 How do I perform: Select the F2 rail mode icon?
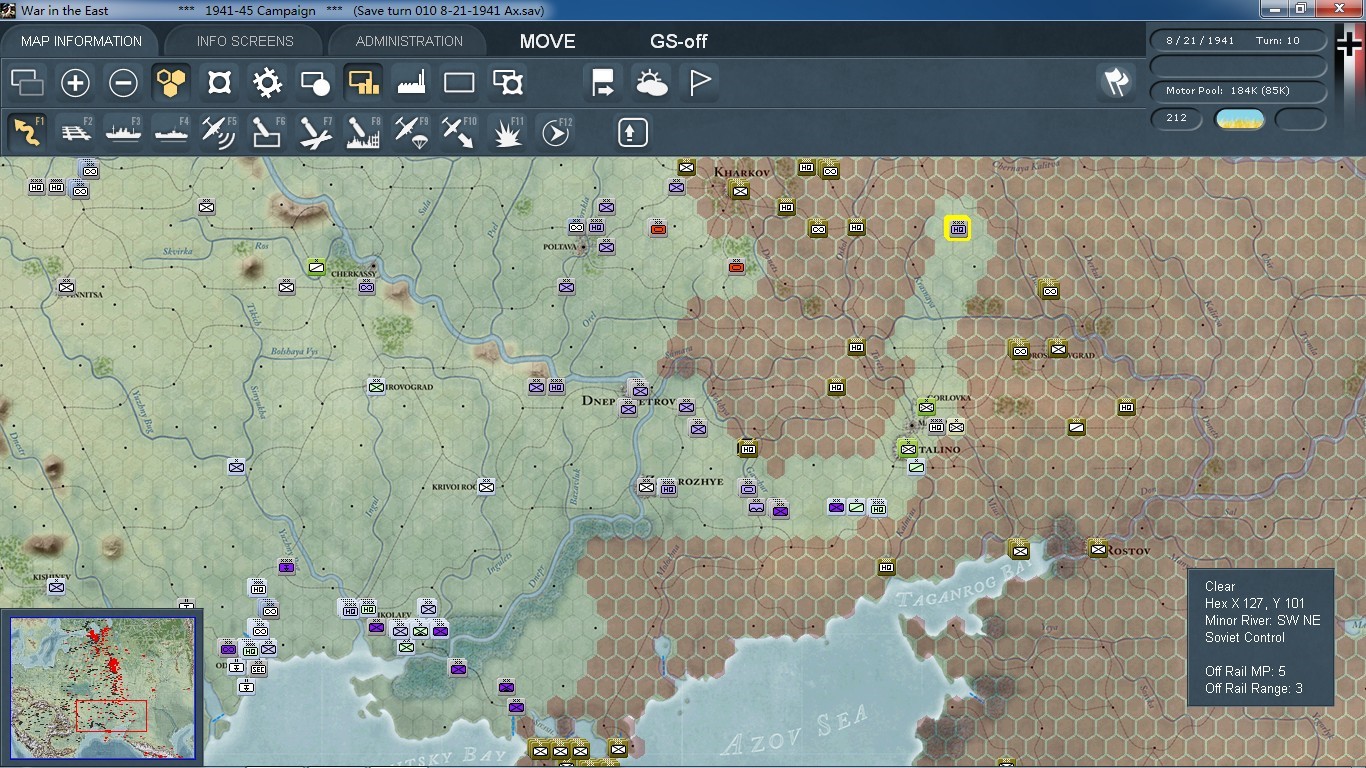pyautogui.click(x=75, y=132)
